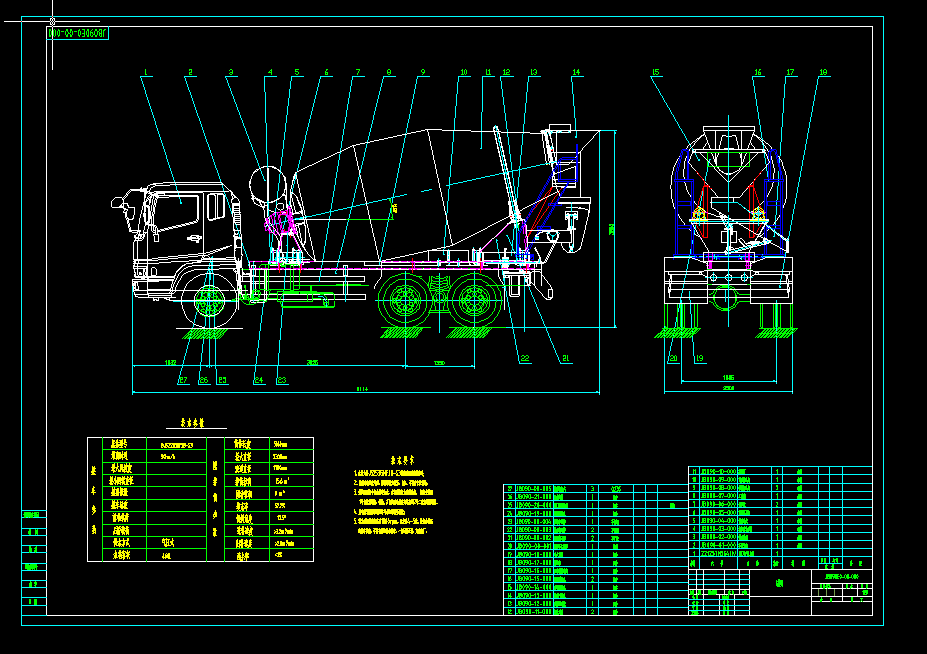Click callout number 11 label
The width and height of the screenshot is (927, 654).
click(488, 72)
